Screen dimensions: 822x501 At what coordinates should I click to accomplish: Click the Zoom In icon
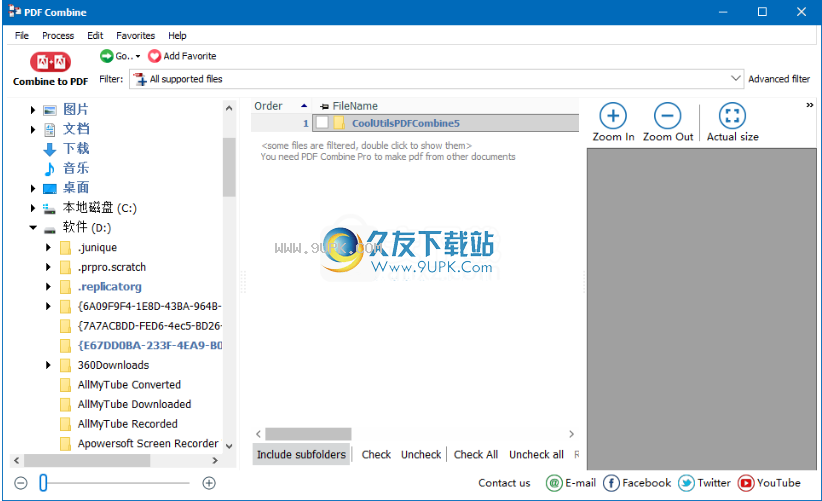pyautogui.click(x=613, y=116)
